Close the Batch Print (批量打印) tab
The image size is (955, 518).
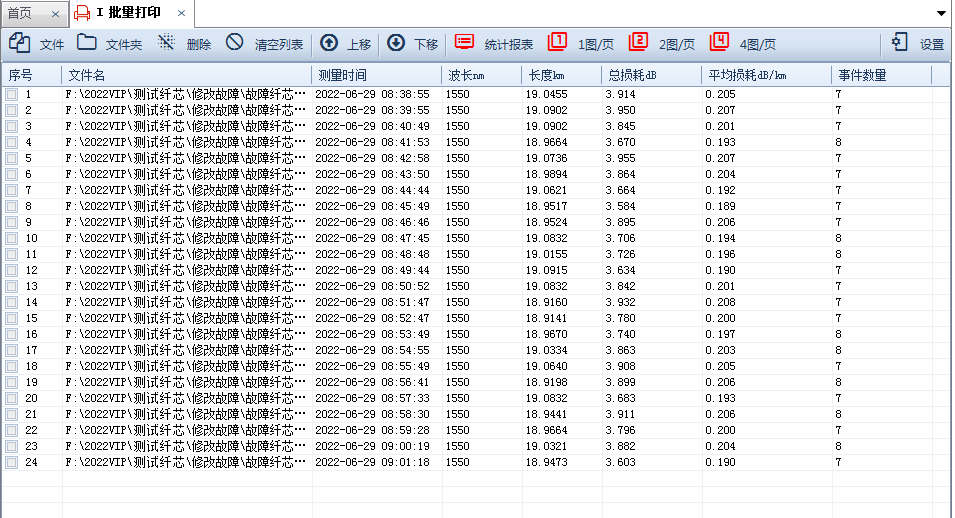coord(180,14)
